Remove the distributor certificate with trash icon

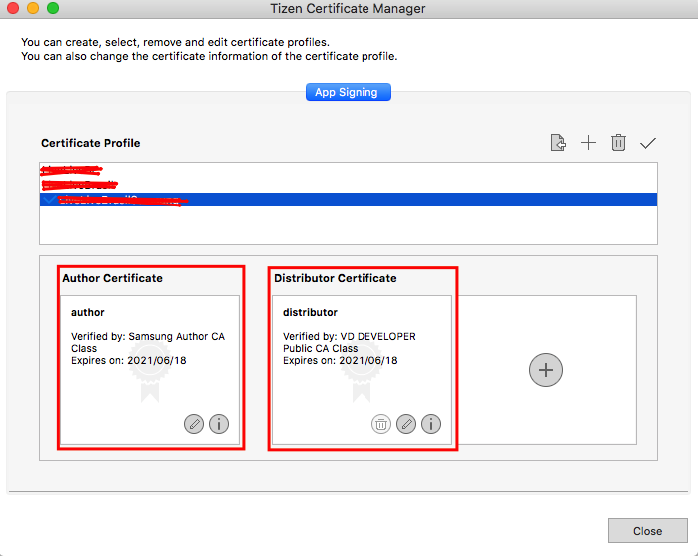[x=381, y=424]
